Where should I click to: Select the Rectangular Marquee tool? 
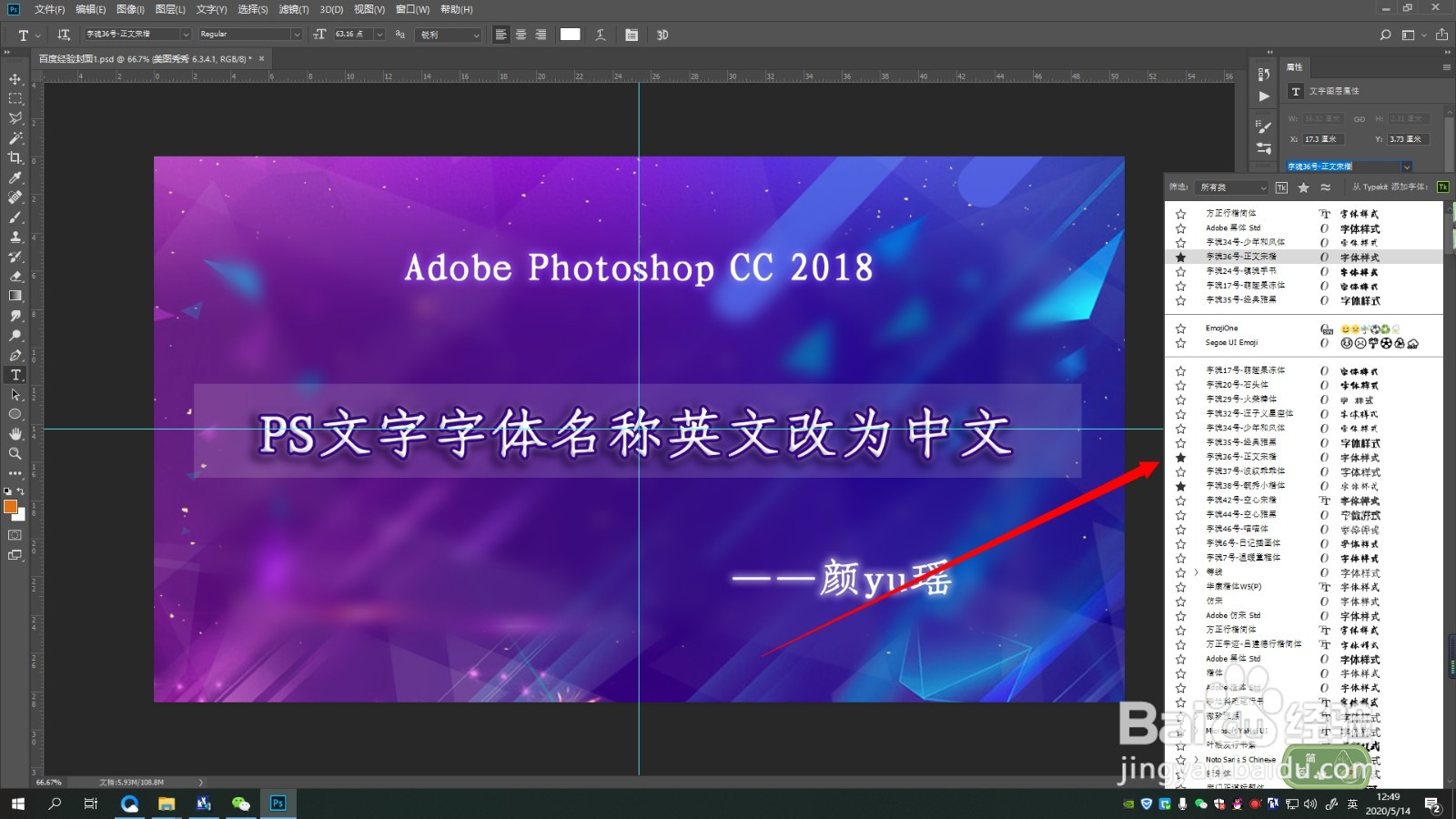click(x=15, y=98)
